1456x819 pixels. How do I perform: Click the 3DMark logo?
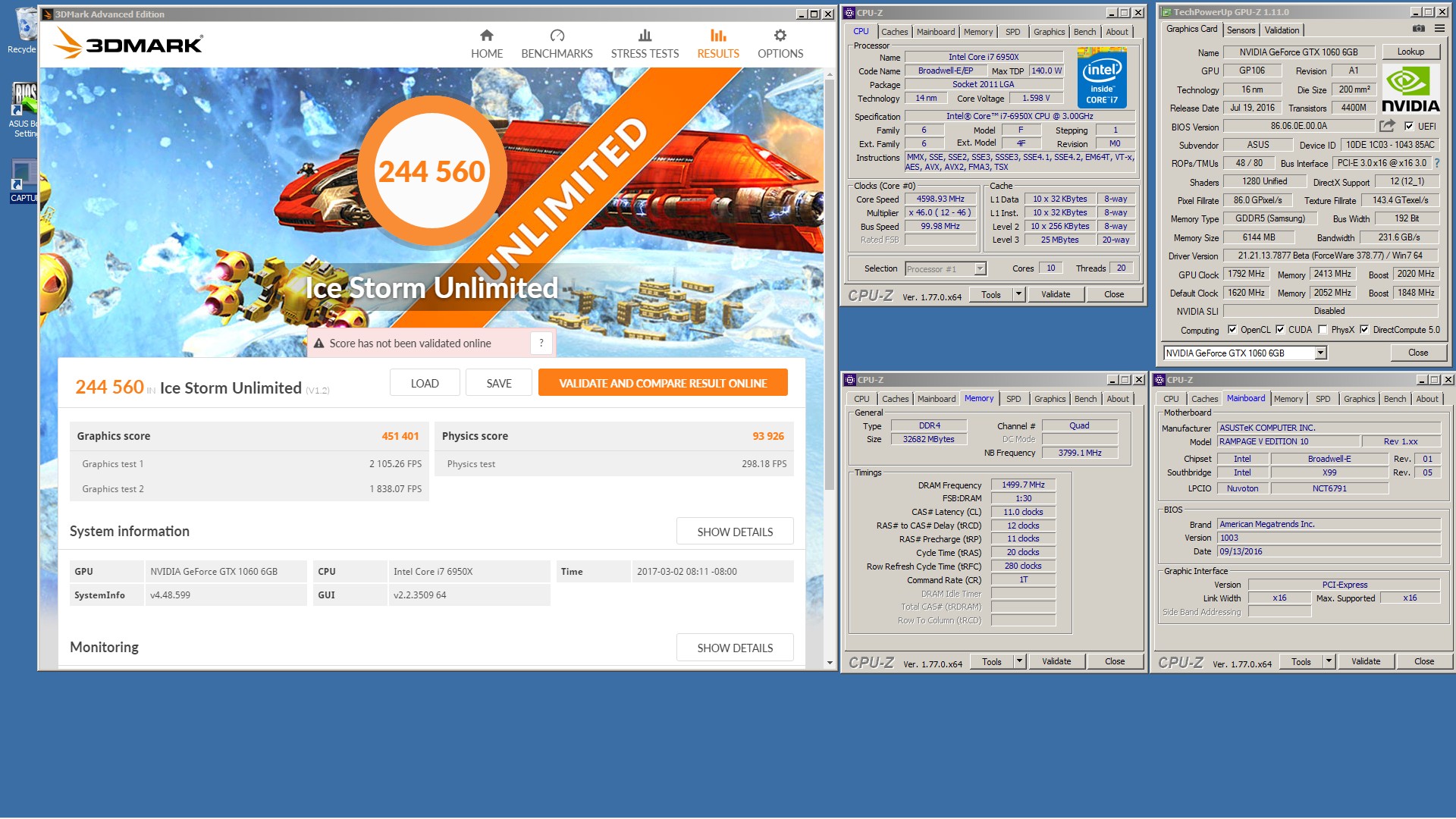(x=128, y=43)
